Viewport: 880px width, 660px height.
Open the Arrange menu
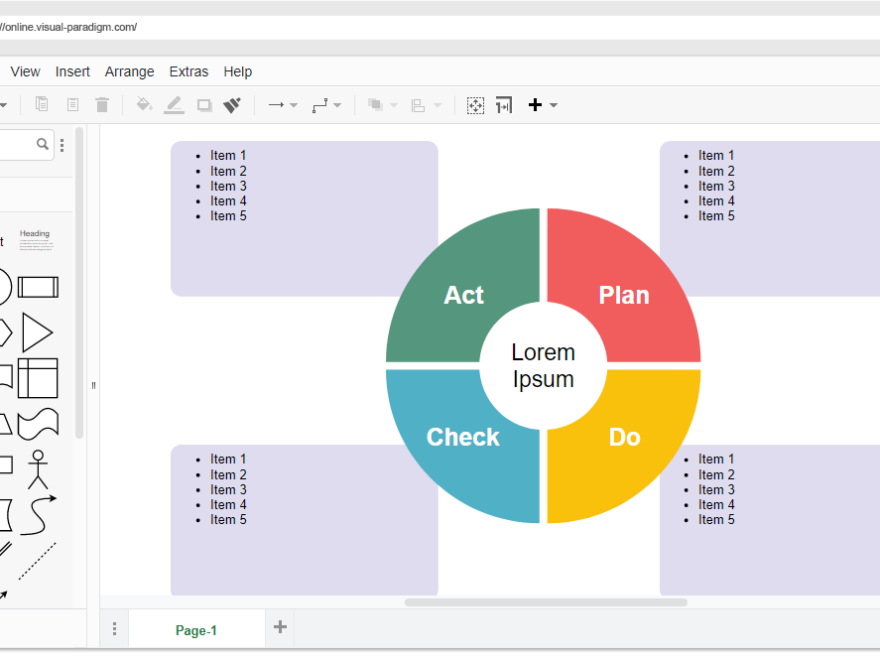(129, 71)
